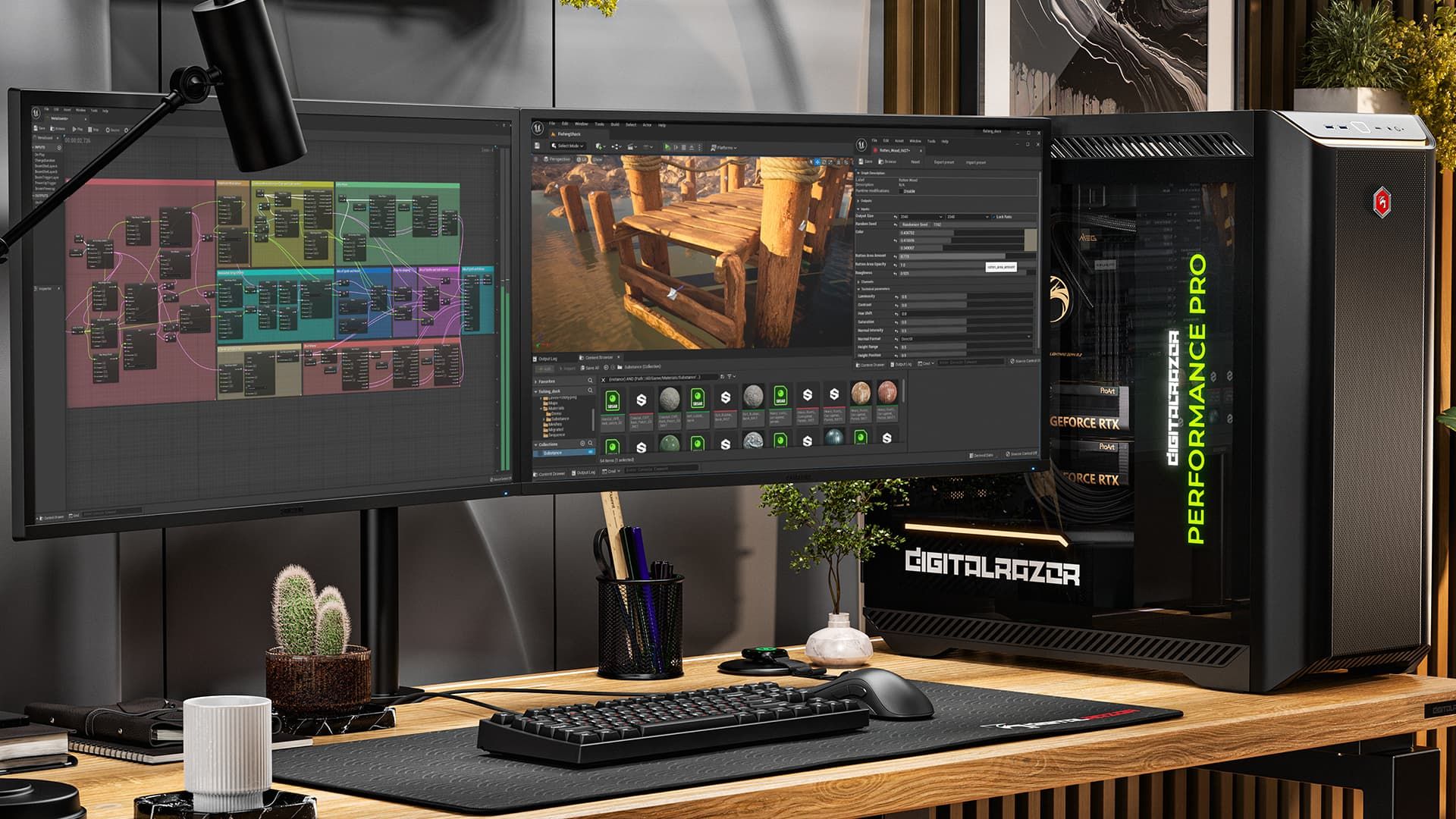Viewport: 1456px width, 819px height.
Task: Open the filter options dropdown icon
Action: [731, 376]
